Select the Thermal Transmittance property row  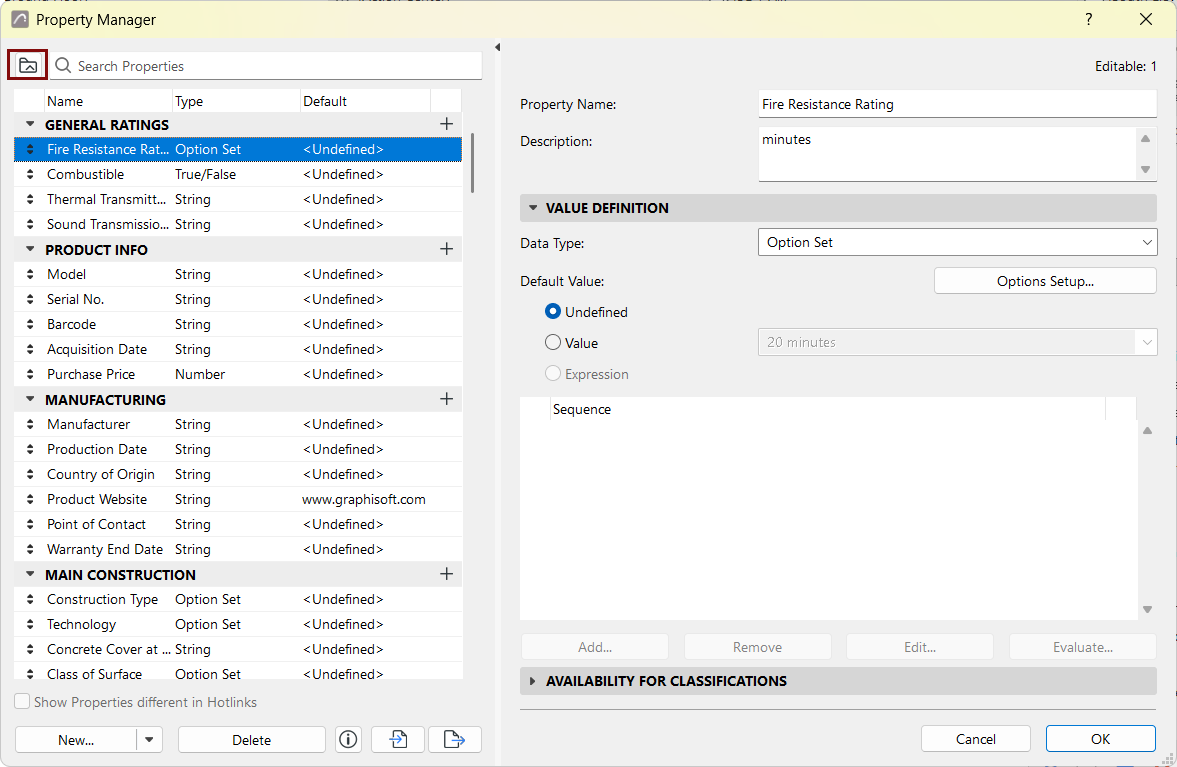[238, 200]
